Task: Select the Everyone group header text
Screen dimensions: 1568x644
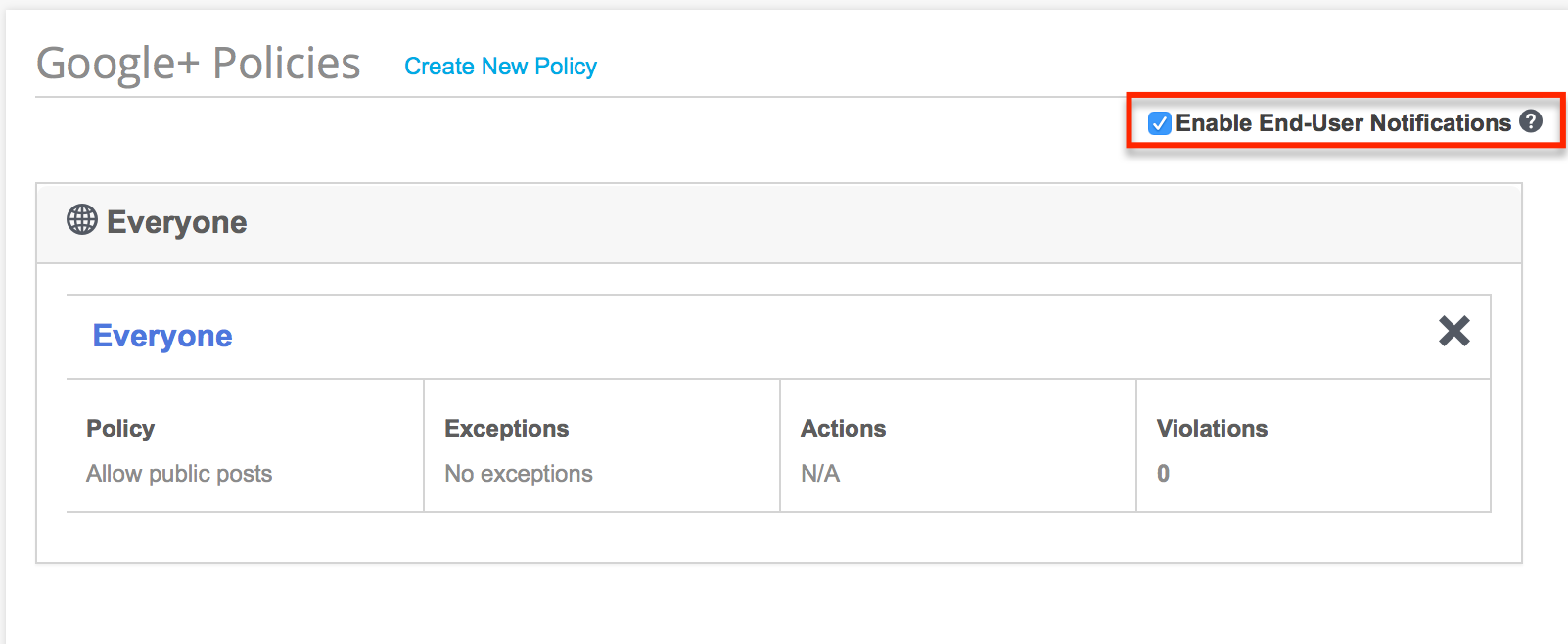Action: pyautogui.click(x=177, y=222)
